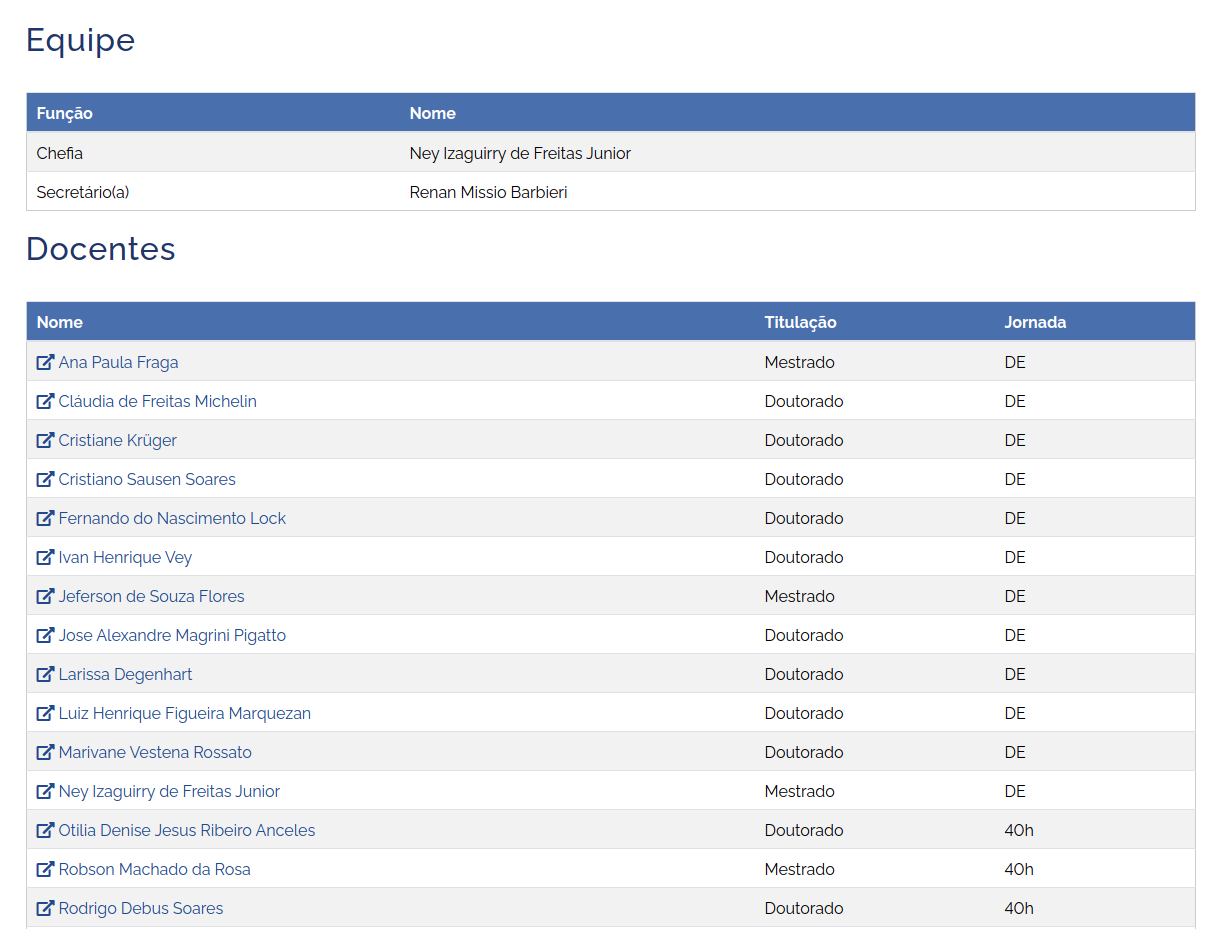This screenshot has height=929, width=1207.
Task: Open Ney Izaguirry de Freitas Junior docente link
Action: pos(169,791)
